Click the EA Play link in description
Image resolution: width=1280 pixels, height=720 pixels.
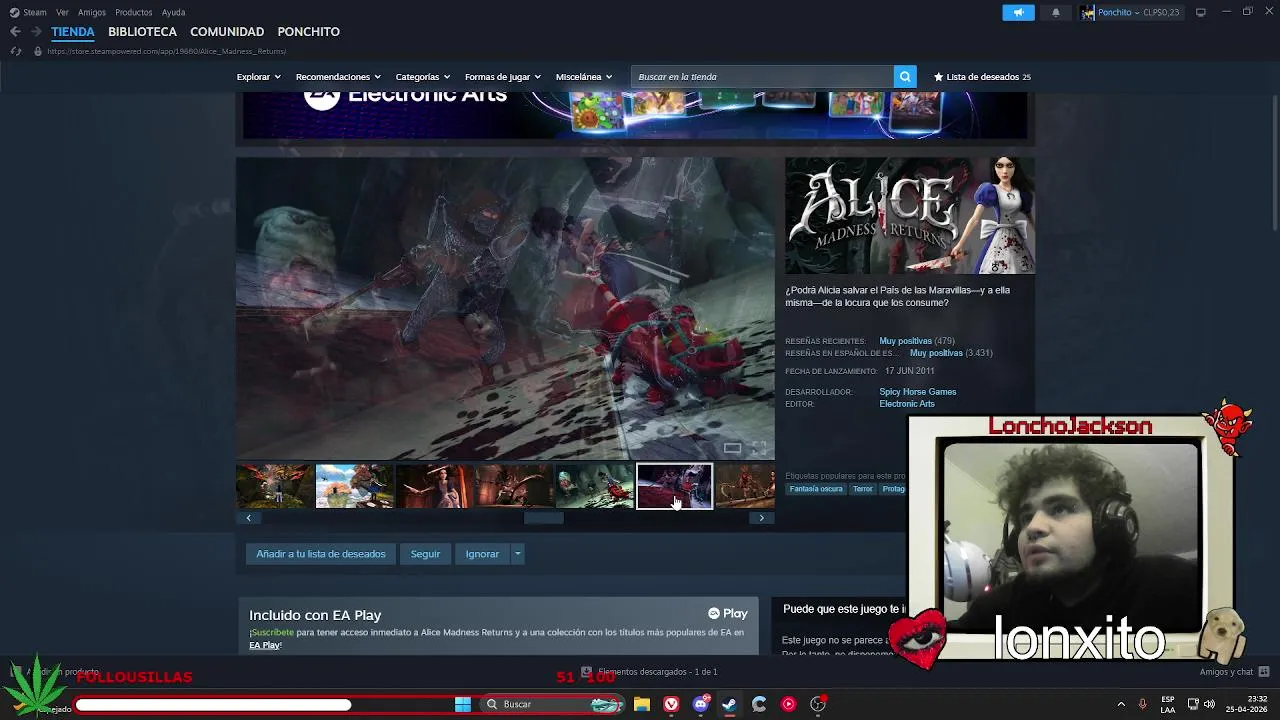(x=264, y=646)
